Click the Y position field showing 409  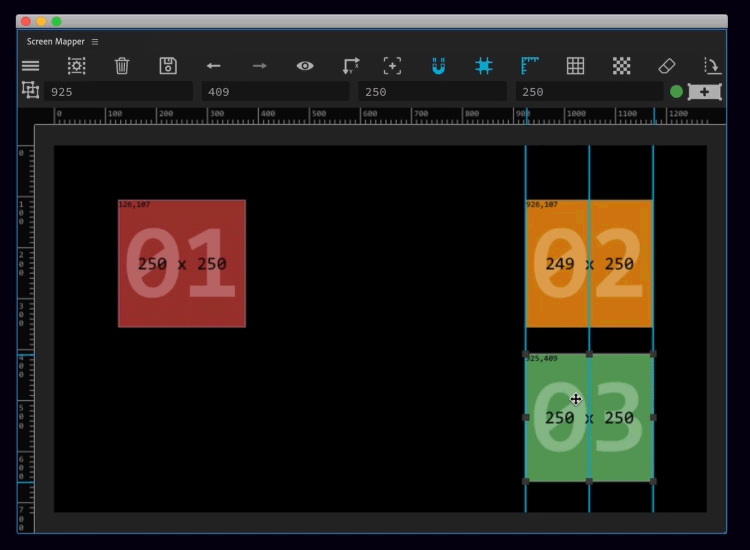click(275, 91)
